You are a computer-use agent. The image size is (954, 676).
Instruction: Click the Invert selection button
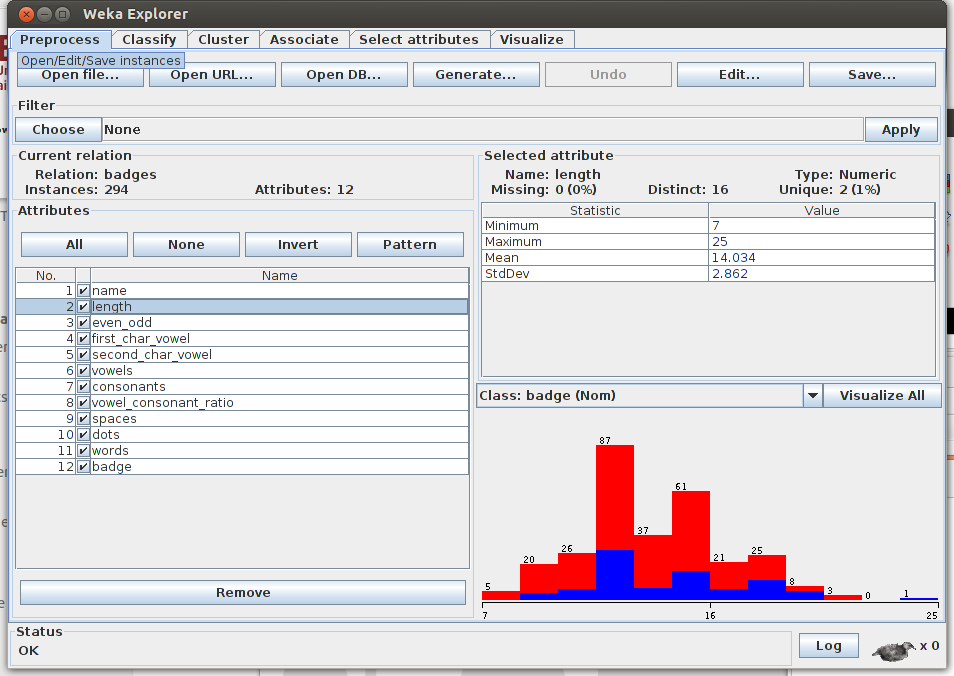tap(298, 245)
